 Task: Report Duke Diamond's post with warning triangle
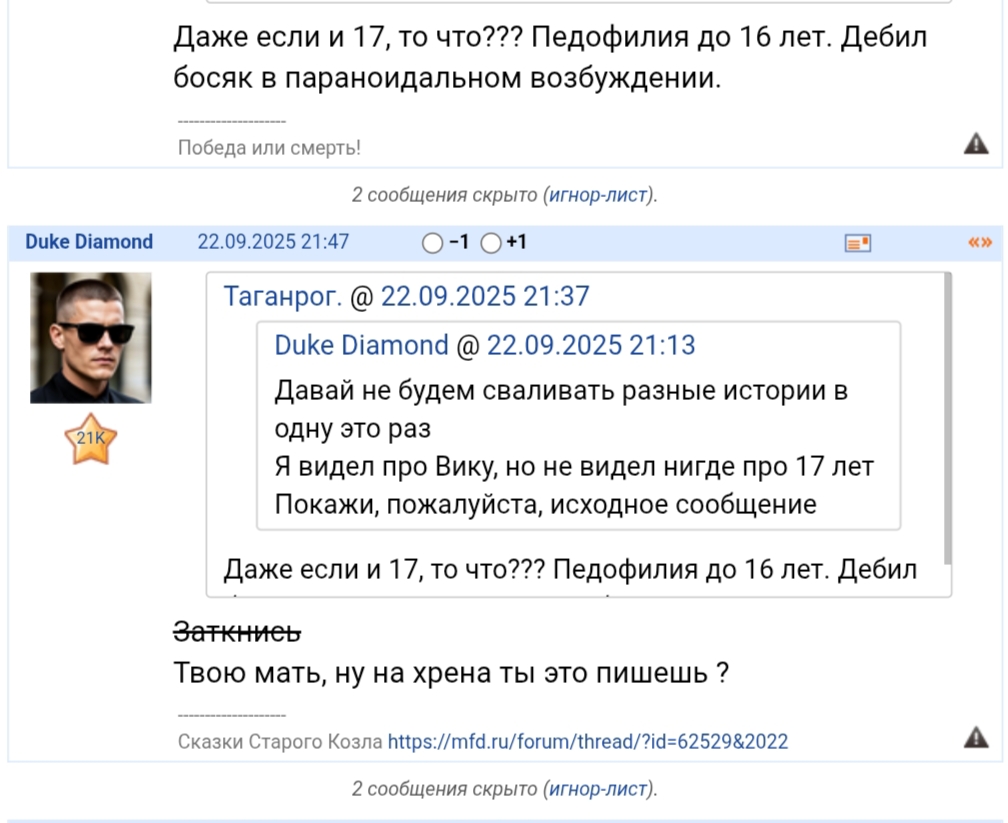pyautogui.click(x=976, y=737)
